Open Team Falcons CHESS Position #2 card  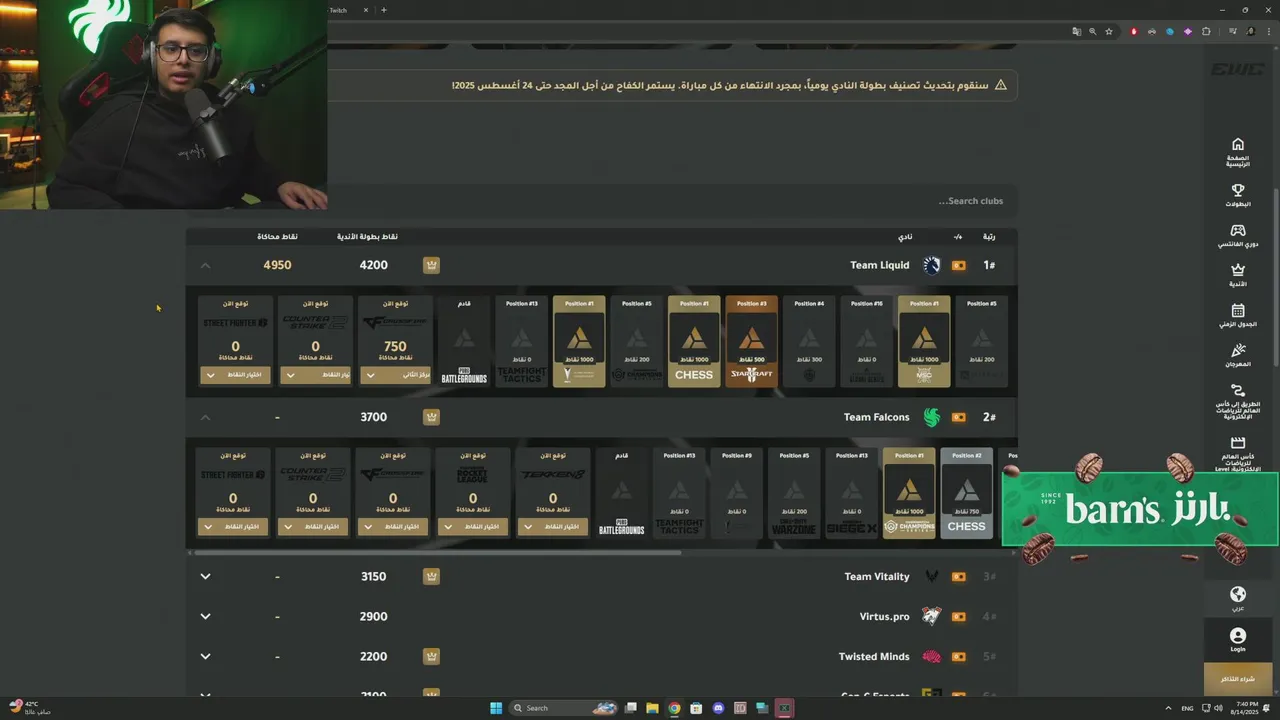[x=966, y=493]
